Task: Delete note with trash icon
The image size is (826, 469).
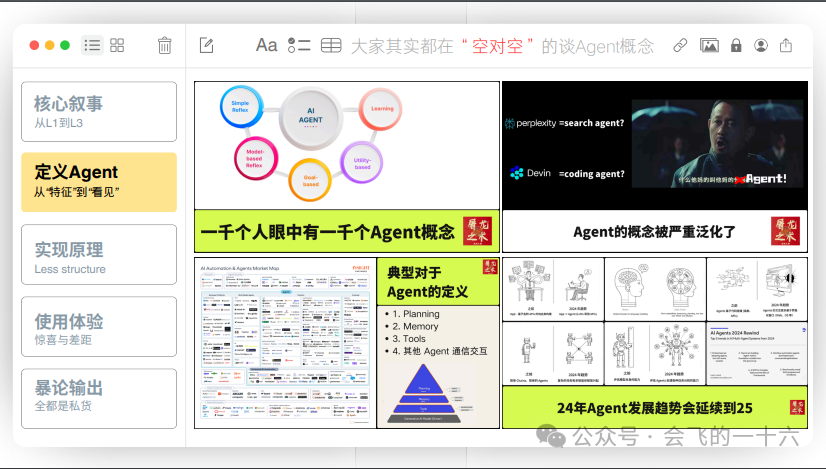Action: (x=164, y=45)
